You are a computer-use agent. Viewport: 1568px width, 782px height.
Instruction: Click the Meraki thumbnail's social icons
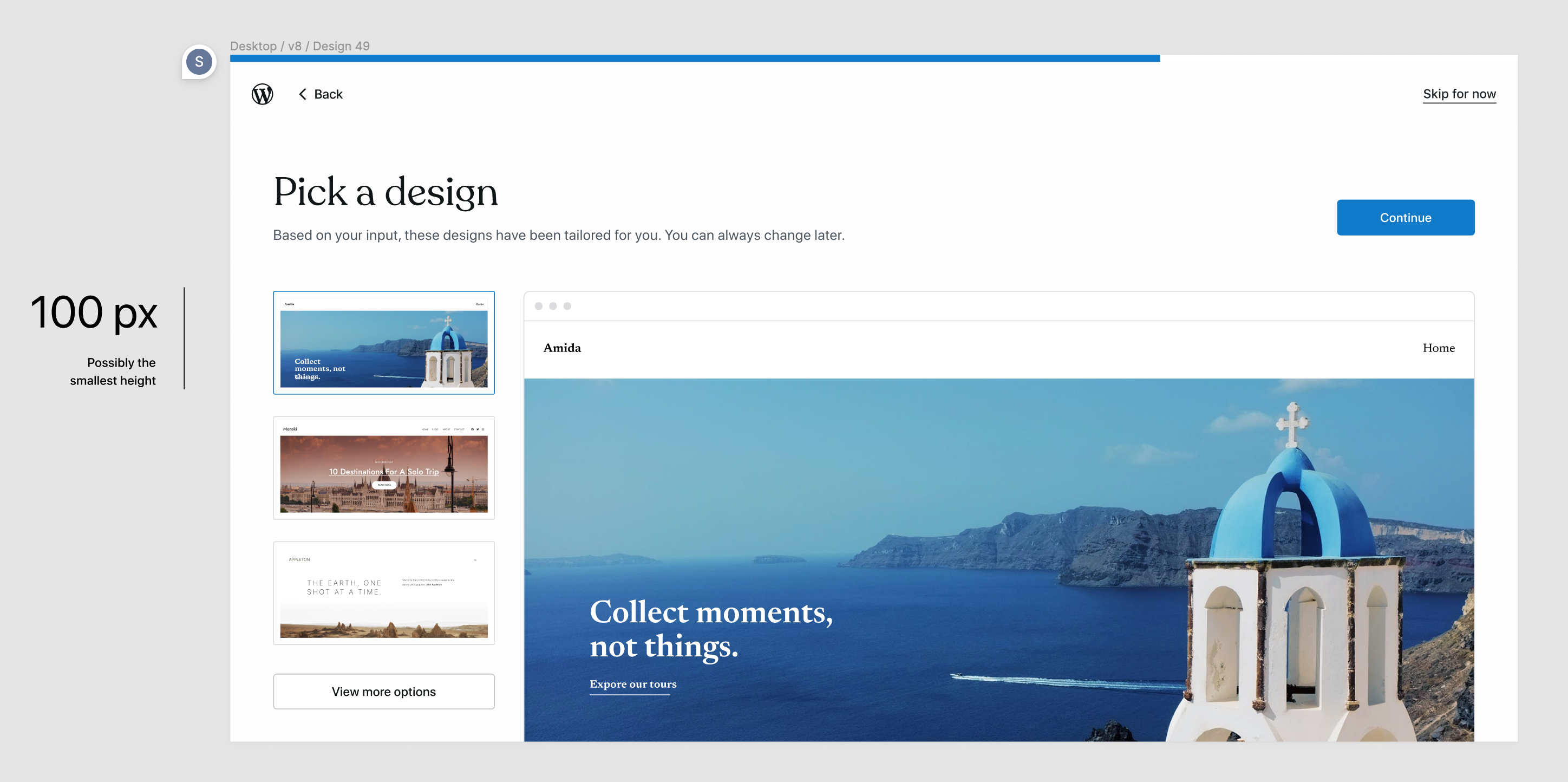coord(478,429)
